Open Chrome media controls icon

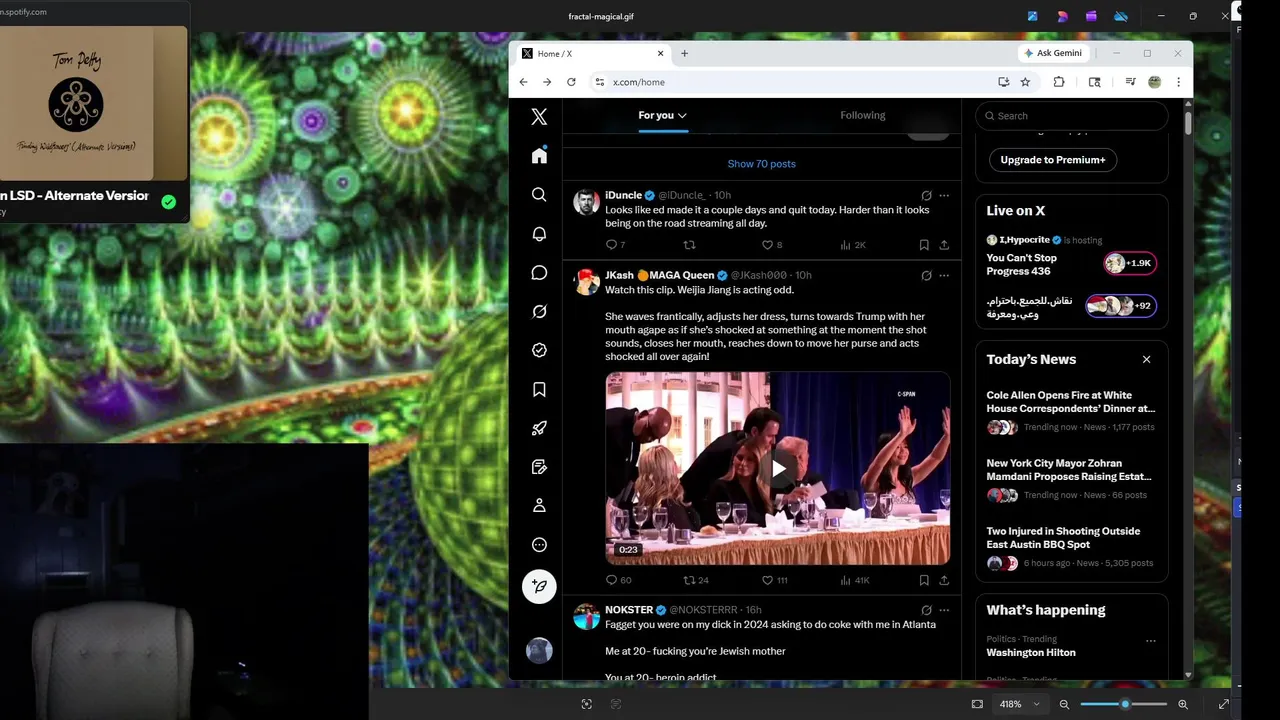pos(1130,82)
